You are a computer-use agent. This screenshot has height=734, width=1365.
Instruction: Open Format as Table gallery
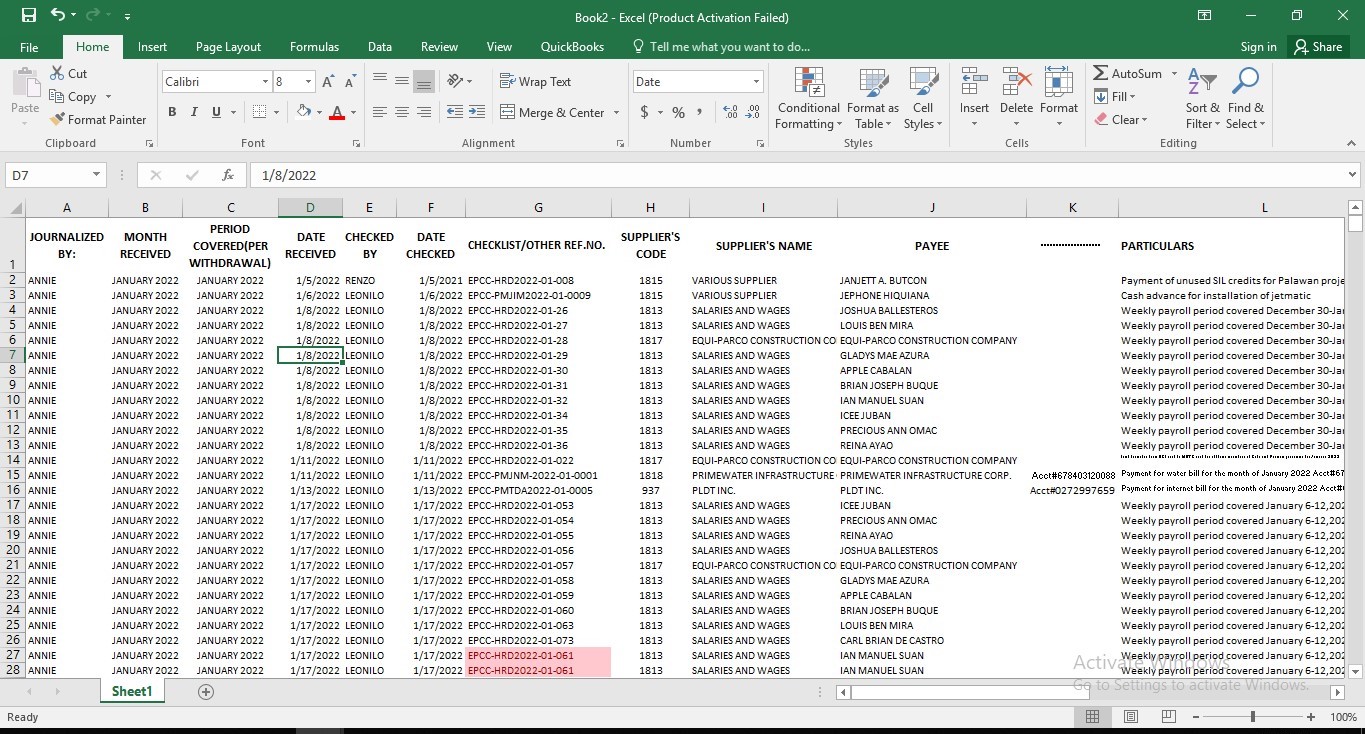tap(872, 99)
